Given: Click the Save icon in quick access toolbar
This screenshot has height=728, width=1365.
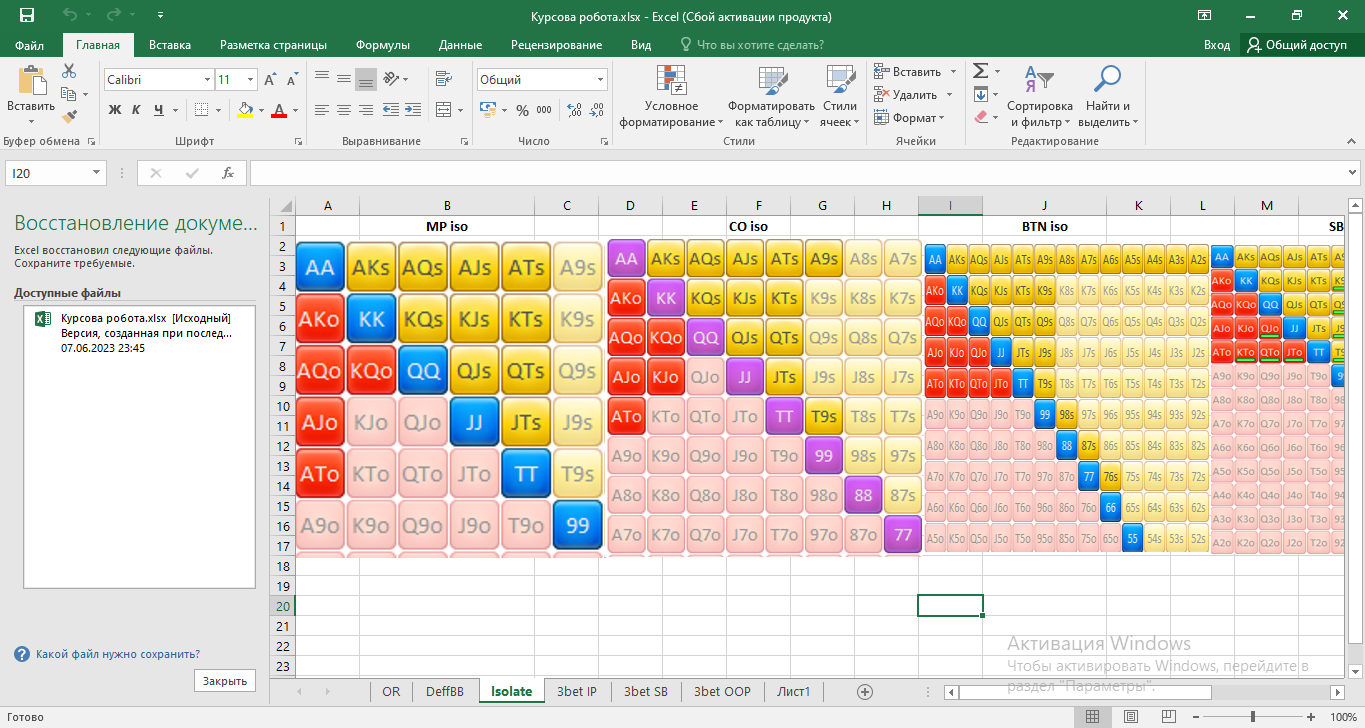Looking at the screenshot, I should click(27, 16).
